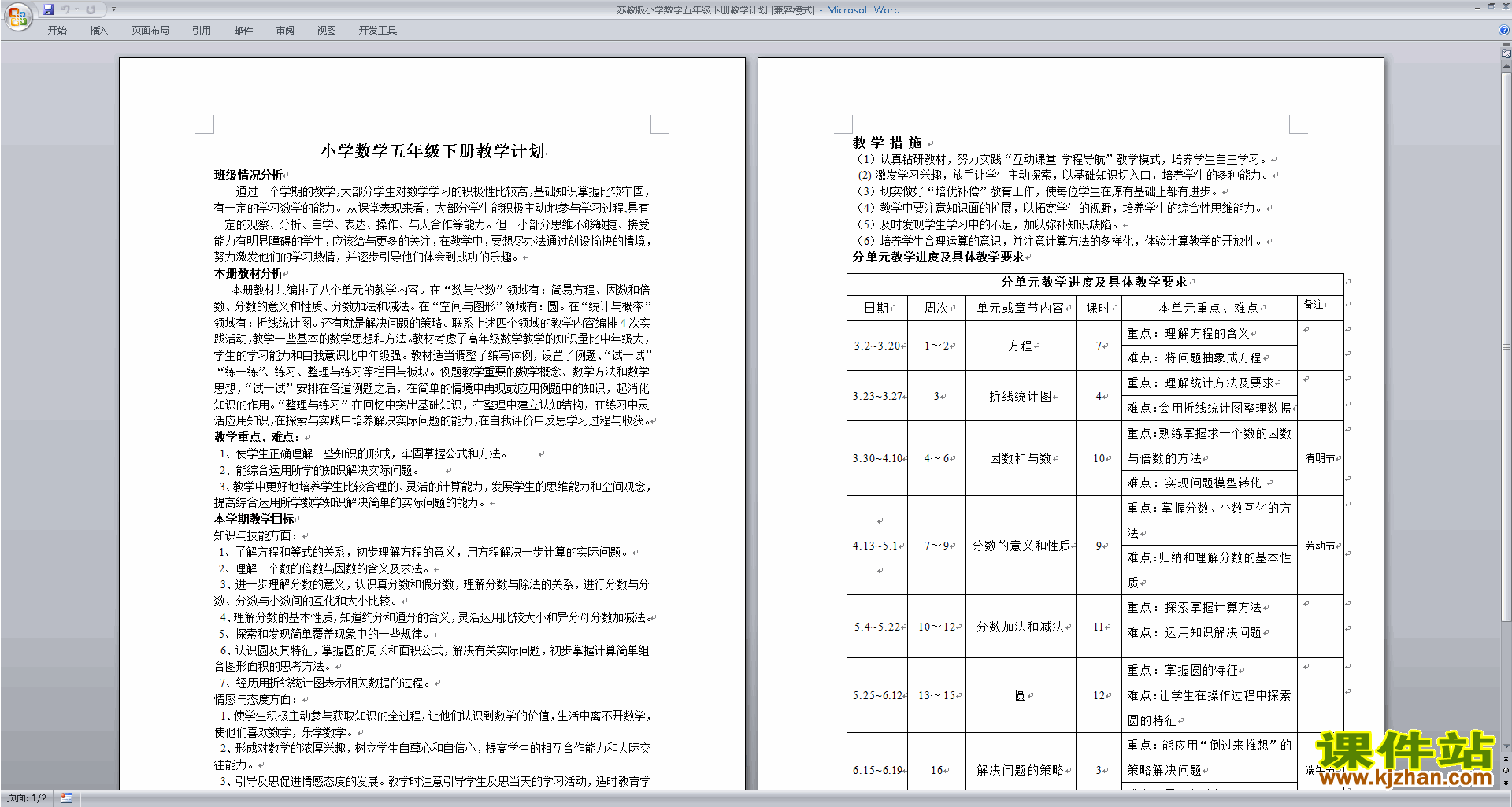Click the scrollbar up arrow
The width and height of the screenshot is (1512, 807).
pyautogui.click(x=1506, y=66)
